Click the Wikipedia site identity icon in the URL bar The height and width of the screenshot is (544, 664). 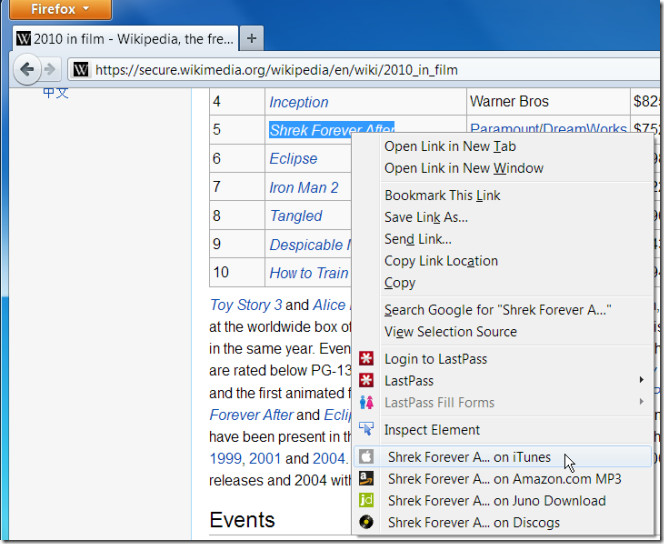(81, 69)
